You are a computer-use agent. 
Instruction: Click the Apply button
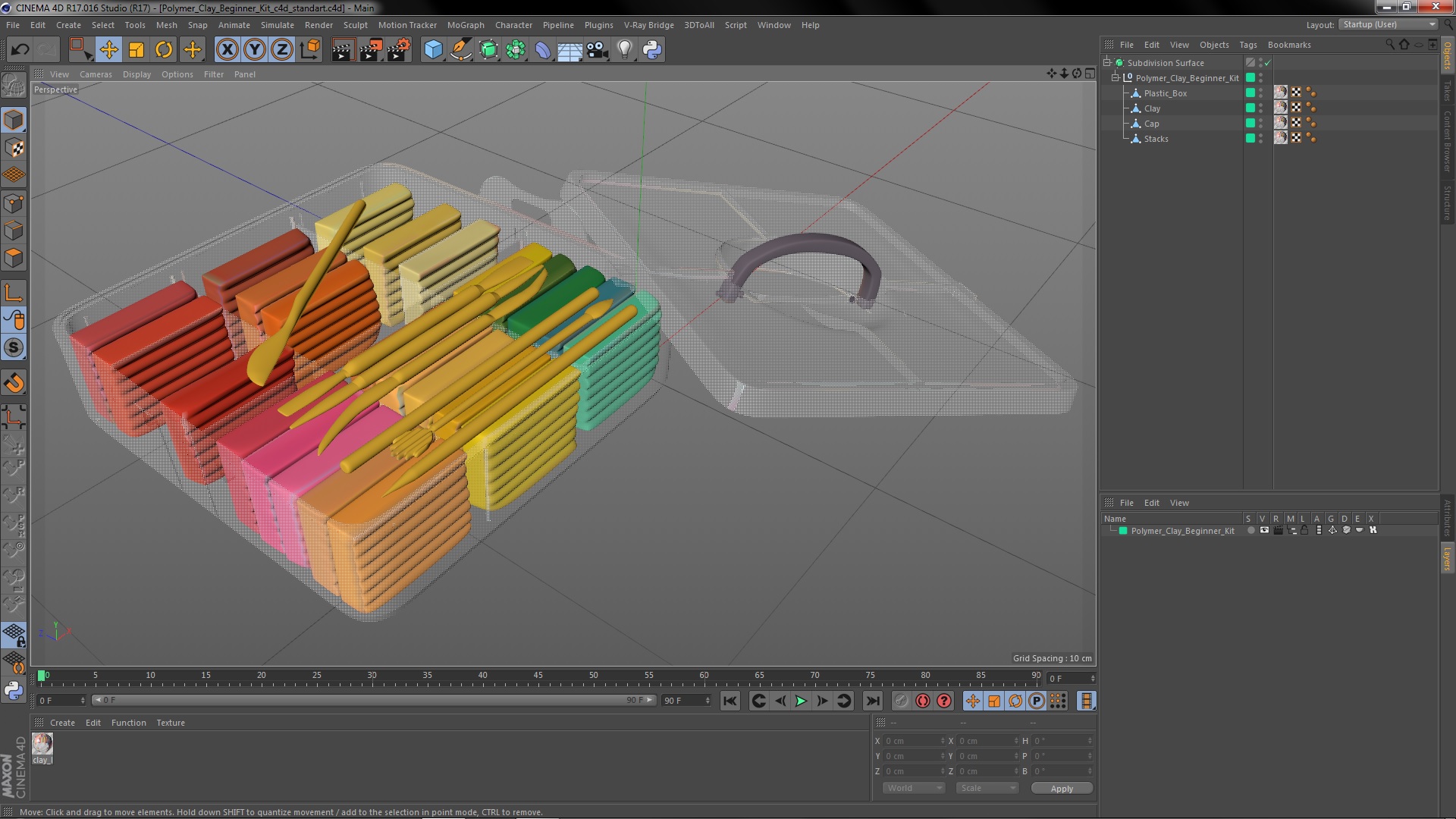point(1062,789)
